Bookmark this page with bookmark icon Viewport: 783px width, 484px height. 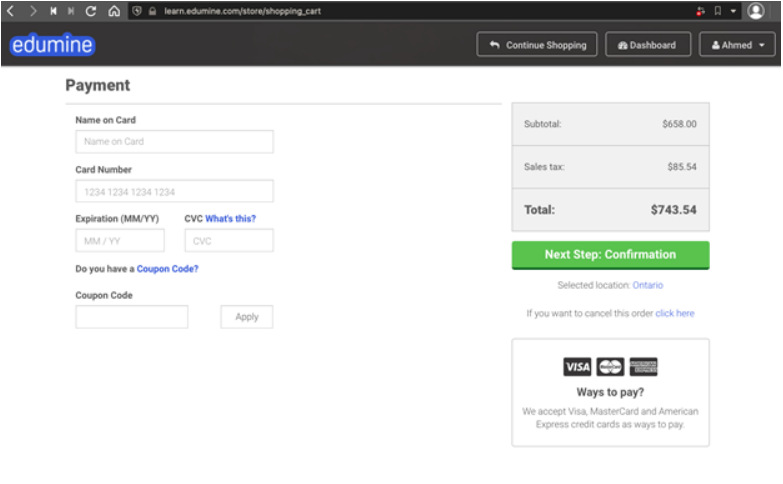[718, 11]
